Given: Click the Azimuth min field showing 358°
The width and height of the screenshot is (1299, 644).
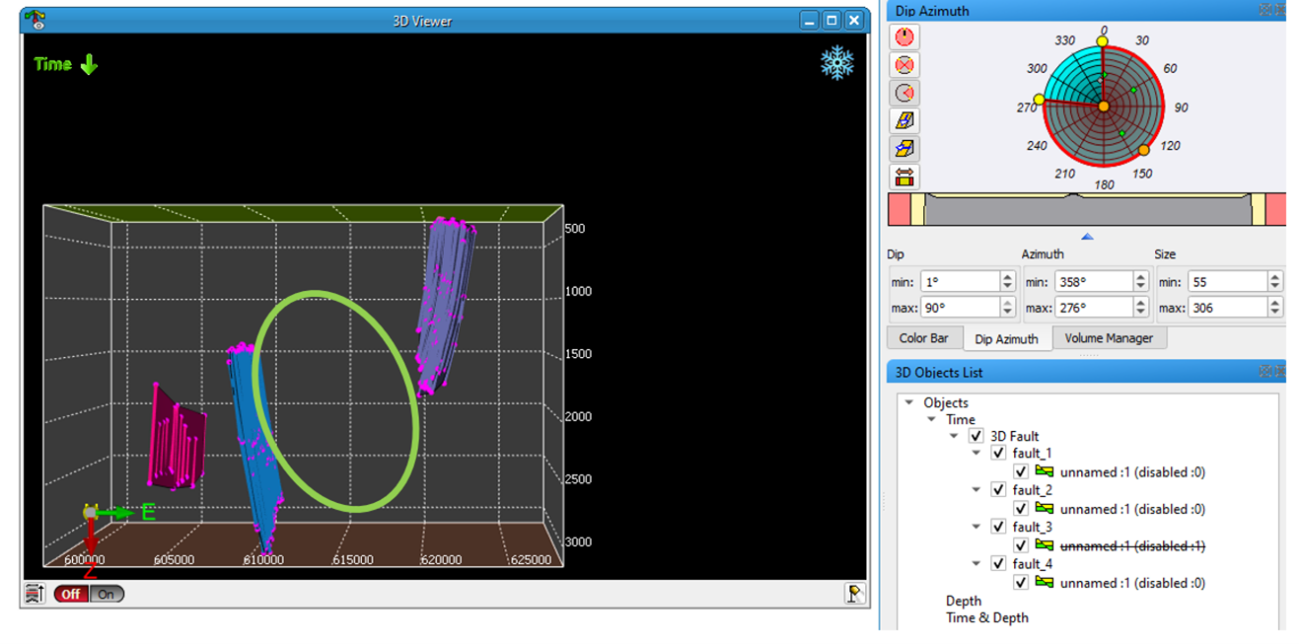Looking at the screenshot, I should pyautogui.click(x=1085, y=282).
